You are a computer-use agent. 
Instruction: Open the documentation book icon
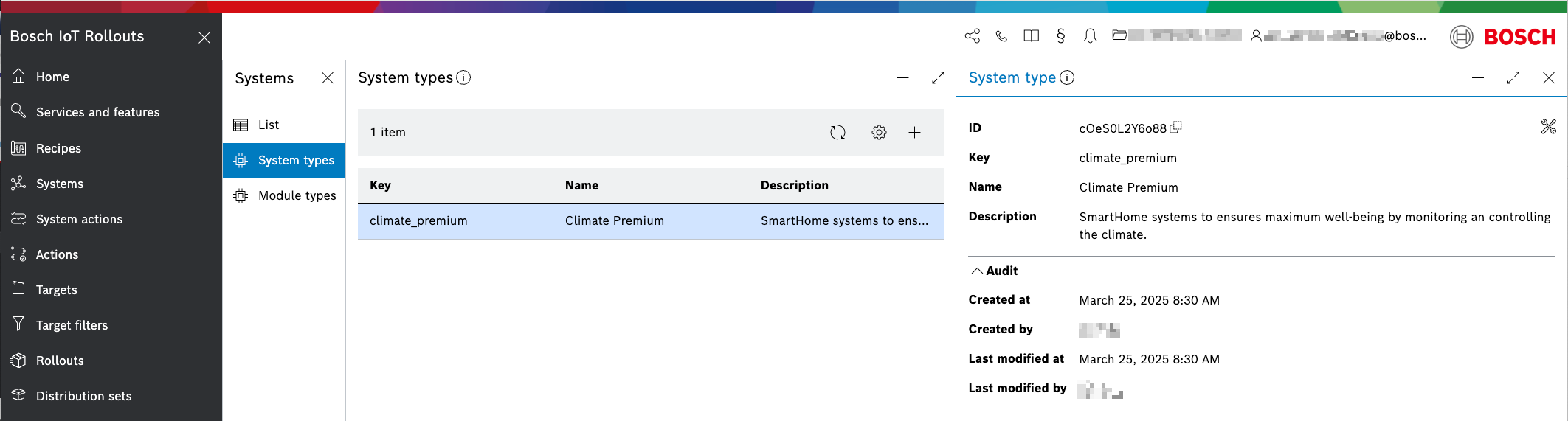click(x=1031, y=36)
